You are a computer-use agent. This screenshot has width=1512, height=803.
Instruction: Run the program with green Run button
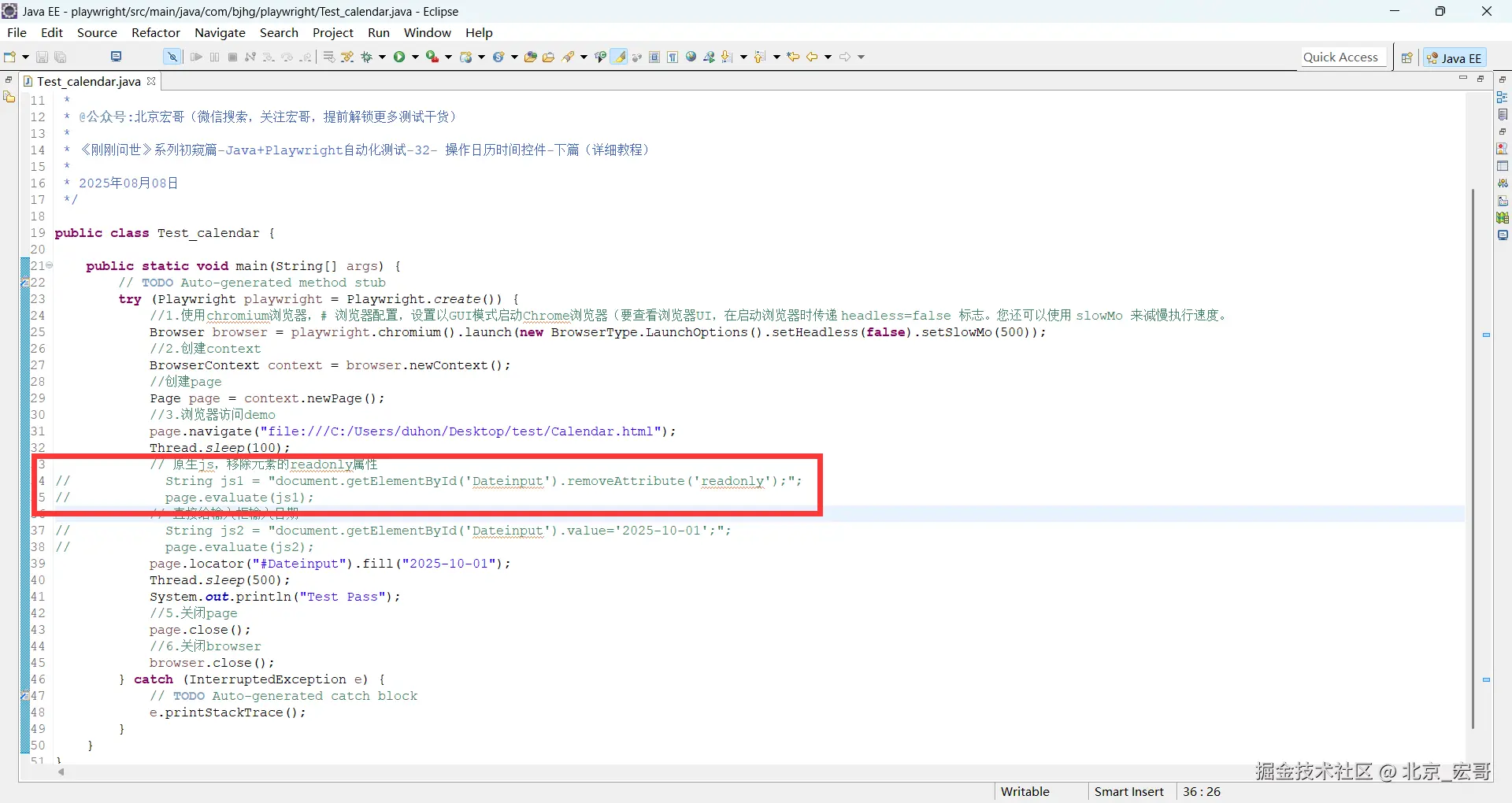399,57
